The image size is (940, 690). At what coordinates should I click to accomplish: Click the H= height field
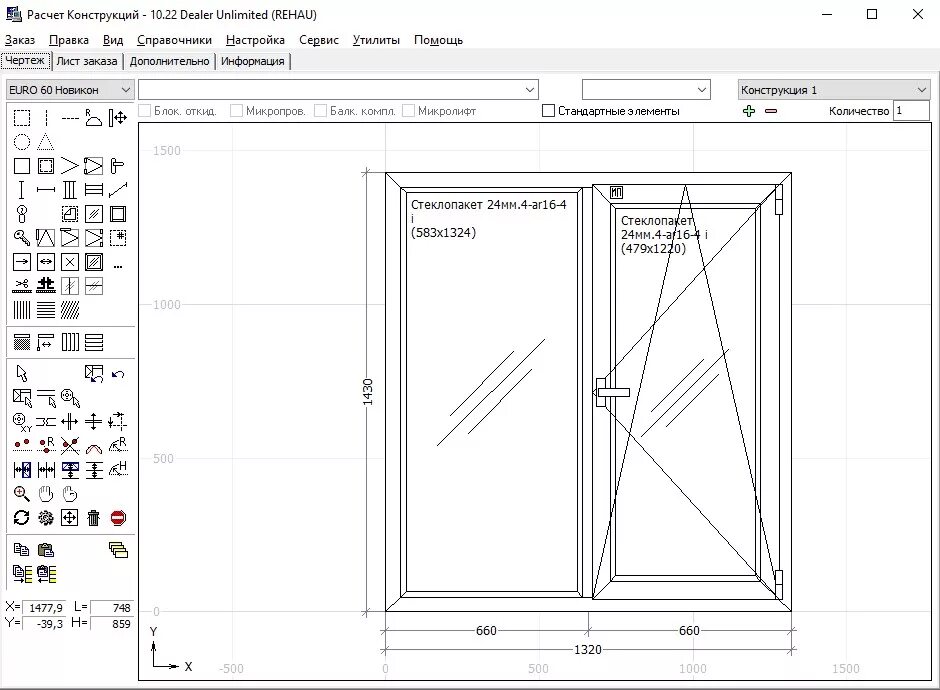click(x=112, y=624)
